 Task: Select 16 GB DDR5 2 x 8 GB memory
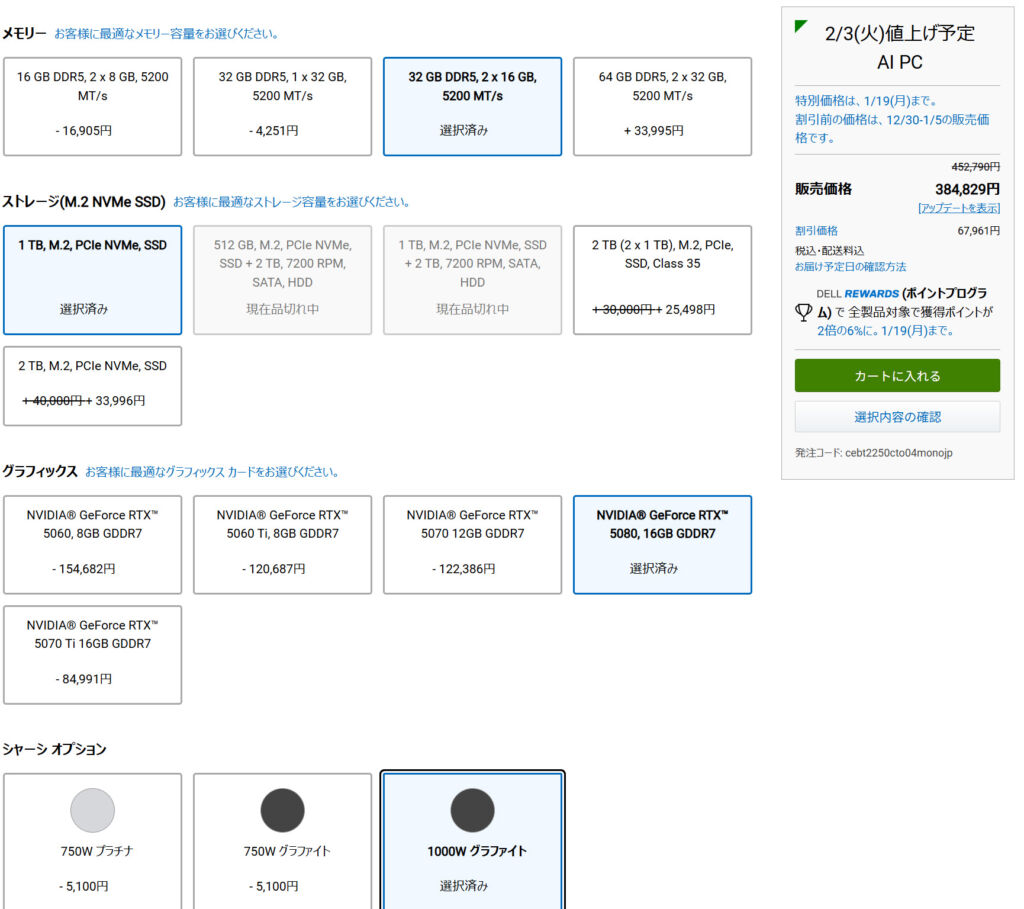point(92,106)
